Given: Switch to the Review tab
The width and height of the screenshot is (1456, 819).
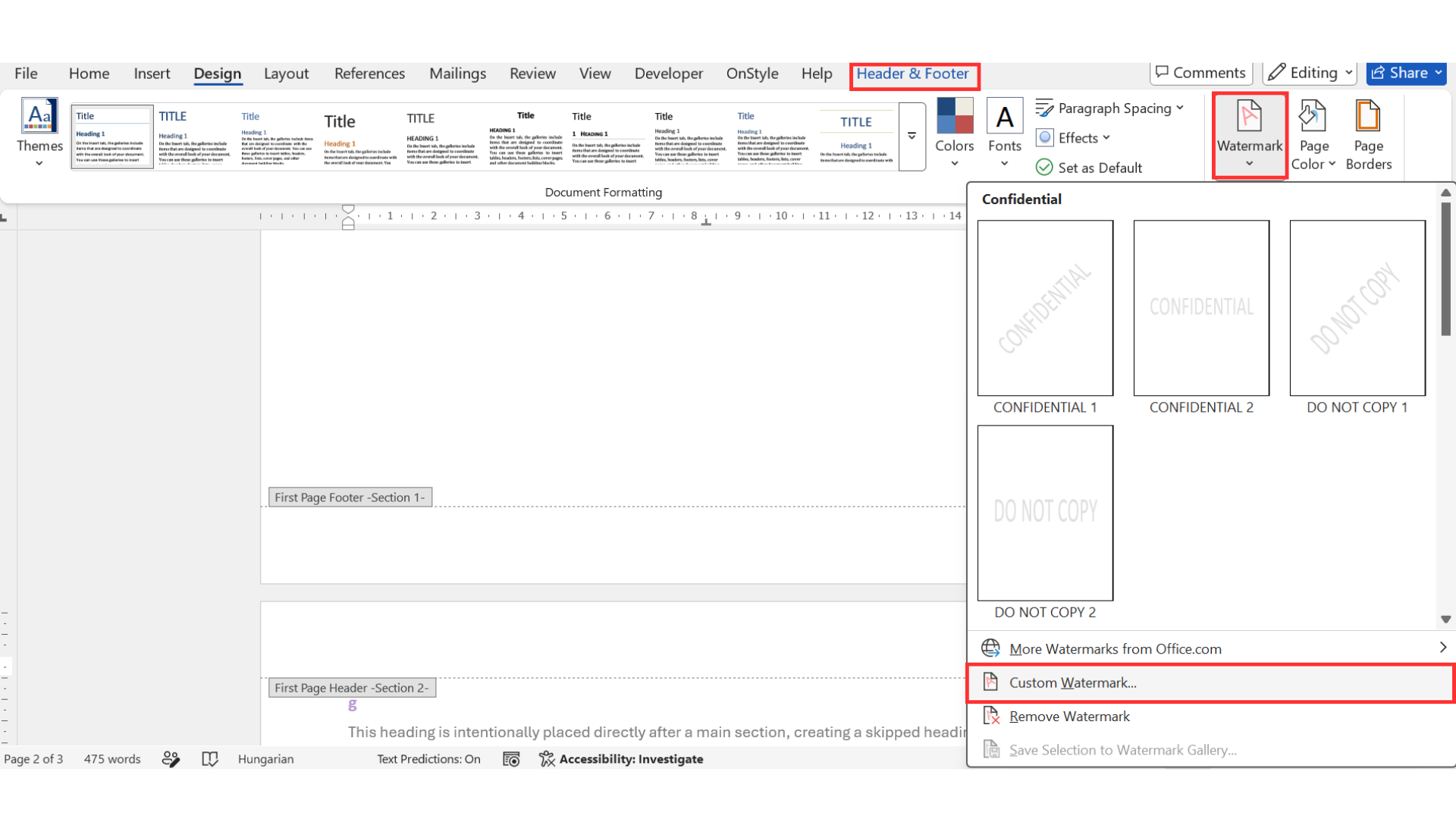Looking at the screenshot, I should tap(532, 74).
